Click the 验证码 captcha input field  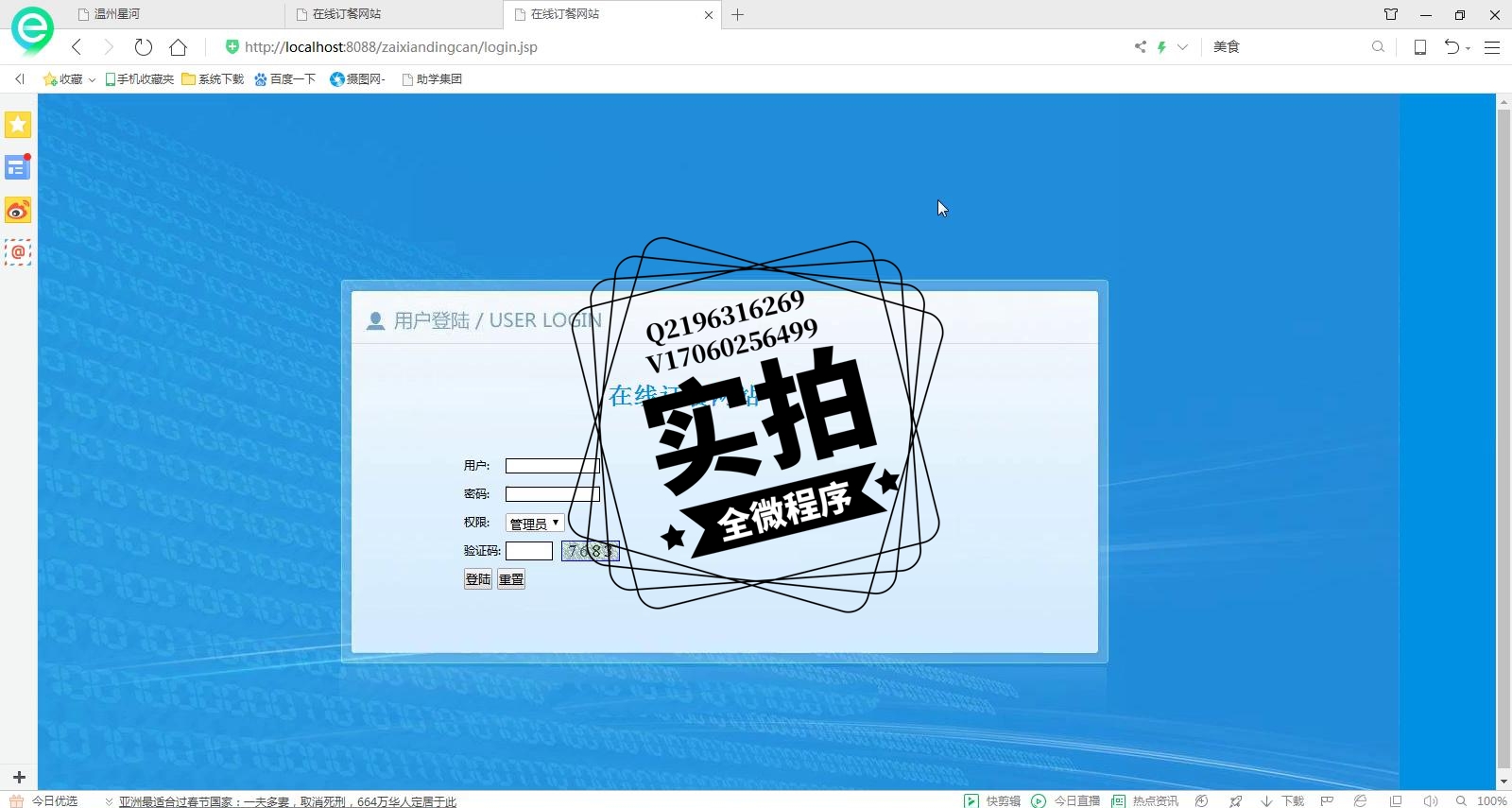pyautogui.click(x=529, y=551)
